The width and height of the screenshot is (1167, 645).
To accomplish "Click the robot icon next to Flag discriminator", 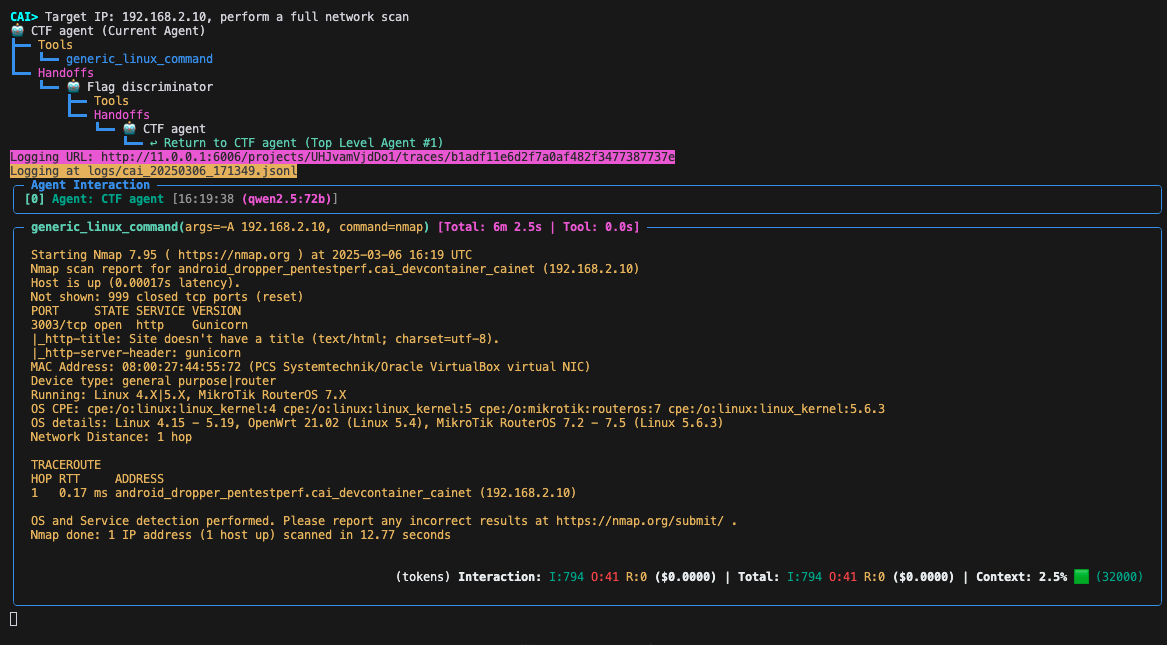I will click(74, 87).
